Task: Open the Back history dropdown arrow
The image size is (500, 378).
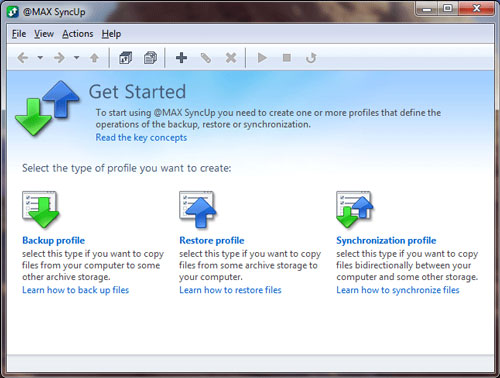Action: click(40, 58)
